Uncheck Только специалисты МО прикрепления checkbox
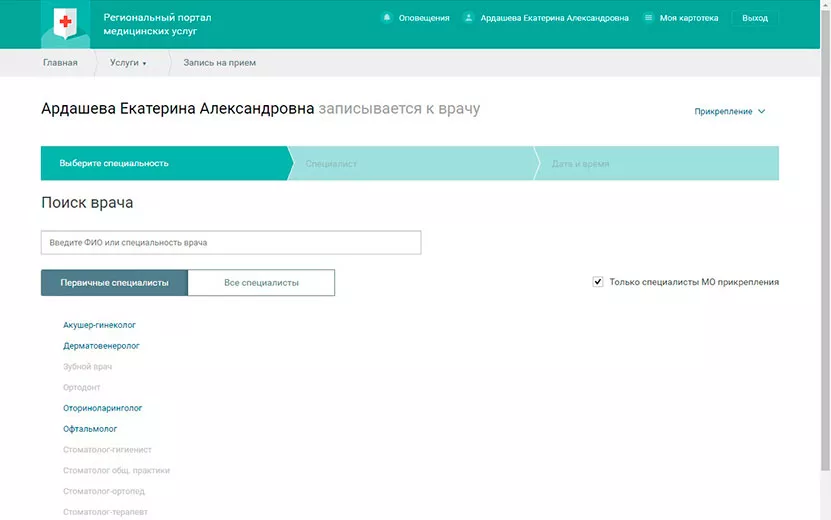This screenshot has height=520, width=831. [598, 282]
